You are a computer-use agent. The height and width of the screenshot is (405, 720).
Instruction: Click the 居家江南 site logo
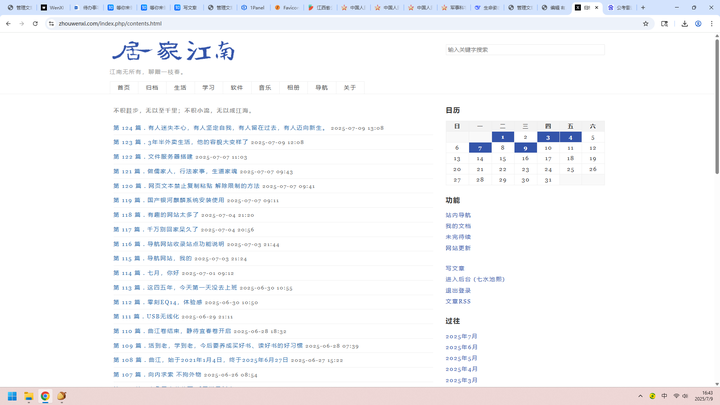coord(174,51)
